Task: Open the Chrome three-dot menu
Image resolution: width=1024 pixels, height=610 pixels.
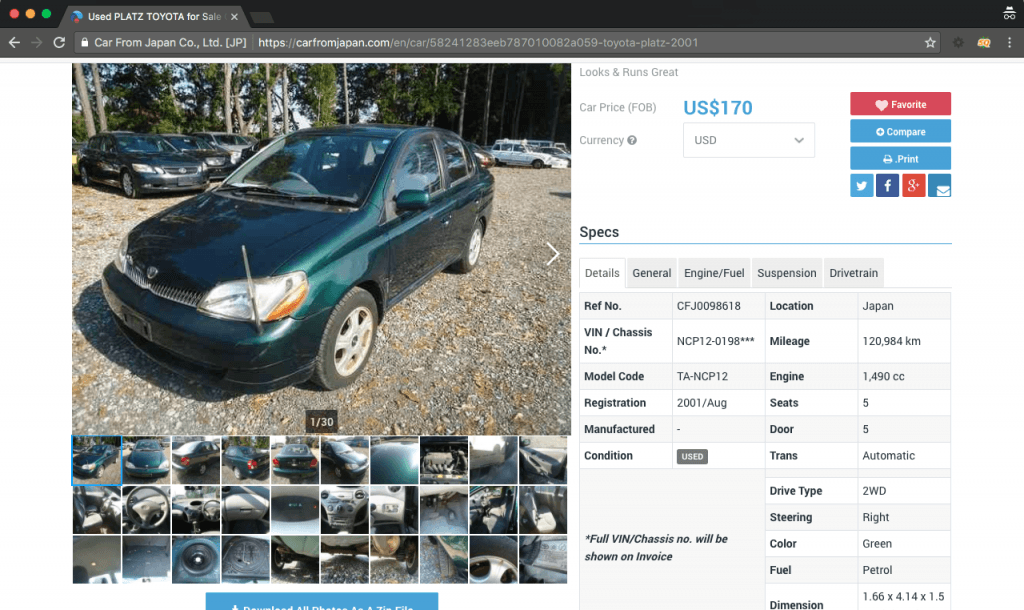Action: click(x=1010, y=42)
